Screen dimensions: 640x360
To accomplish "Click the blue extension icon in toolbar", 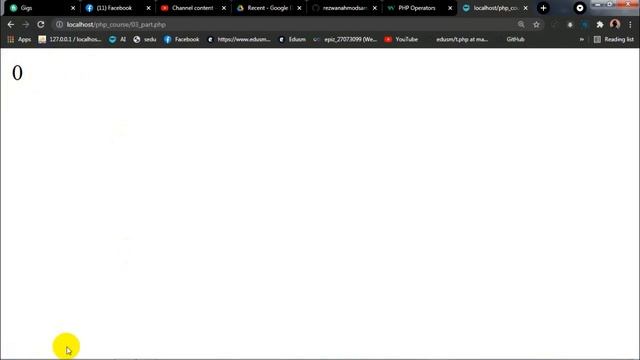I will click(584, 24).
